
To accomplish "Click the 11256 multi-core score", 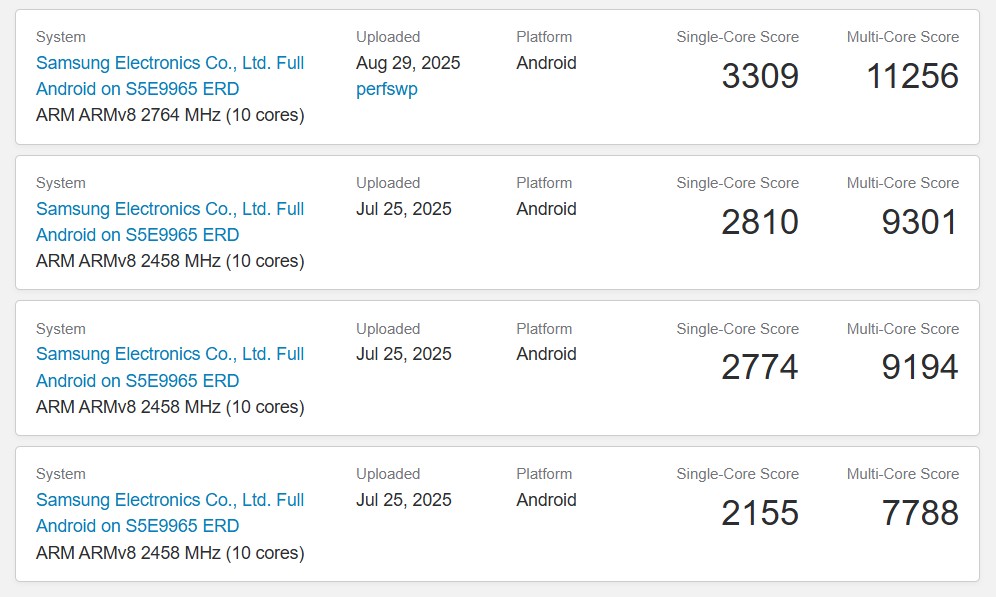I will tap(913, 77).
